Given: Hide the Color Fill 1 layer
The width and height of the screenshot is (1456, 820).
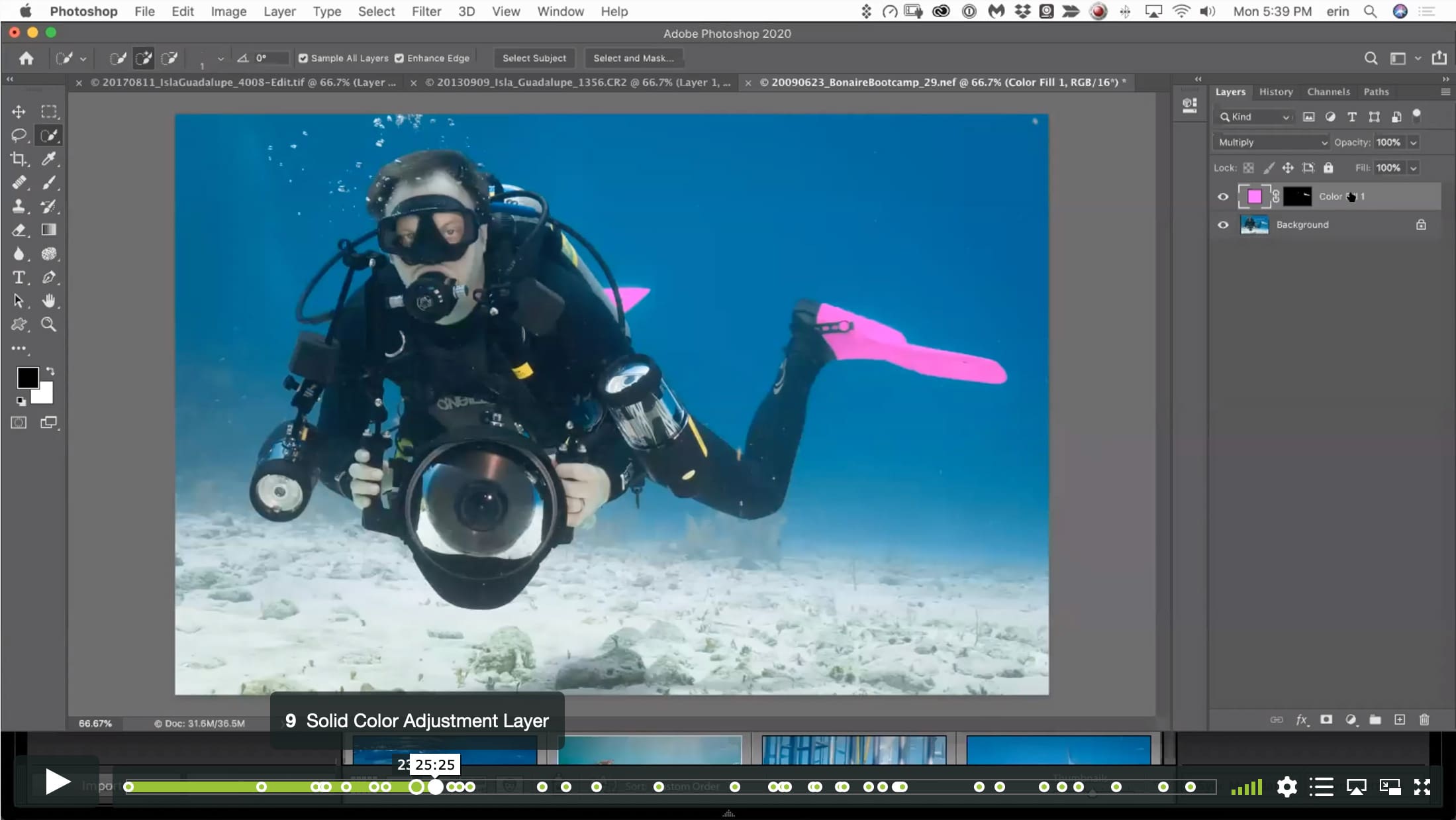Looking at the screenshot, I should (1223, 197).
